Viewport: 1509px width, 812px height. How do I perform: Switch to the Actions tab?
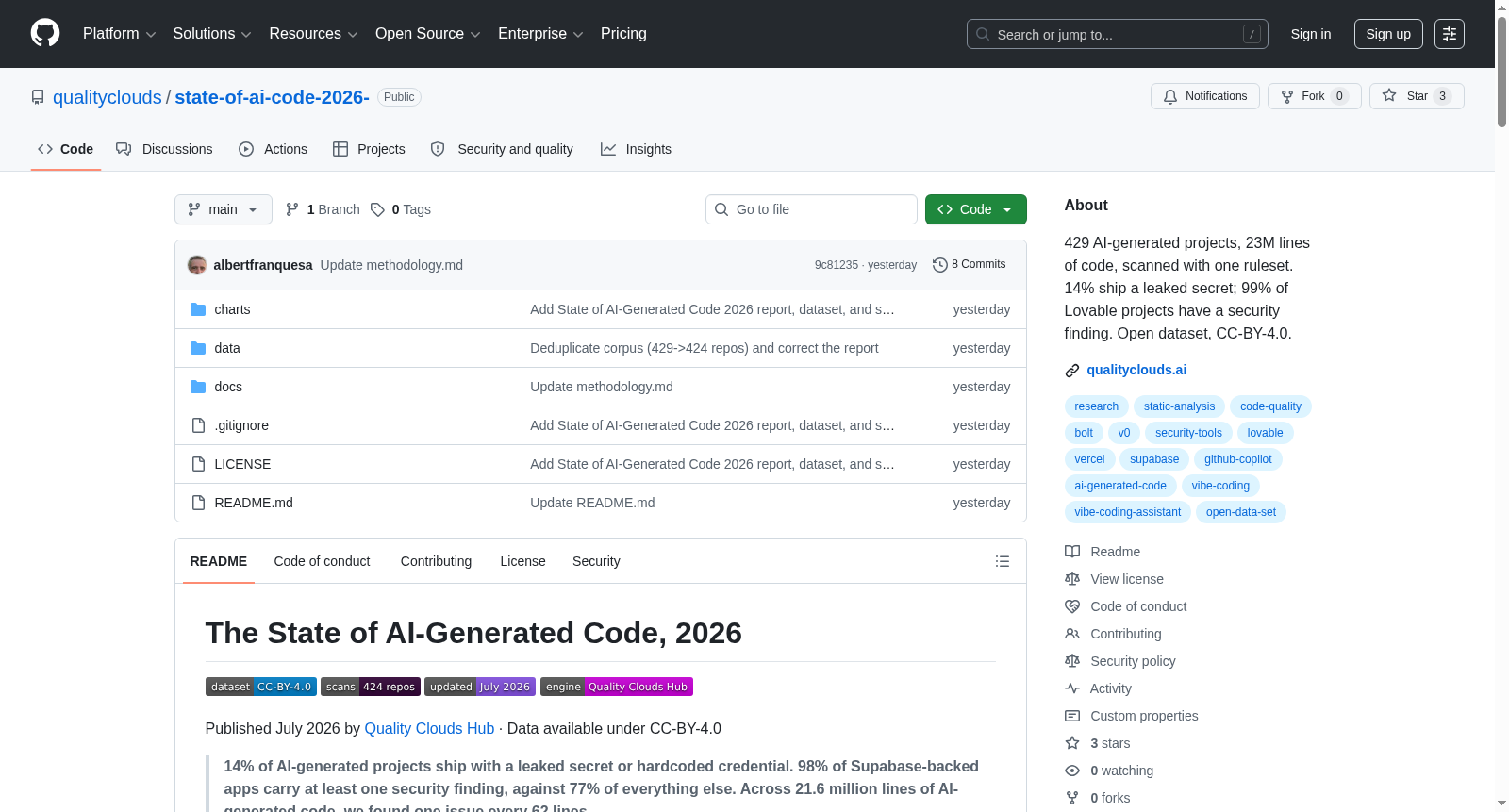pos(273,149)
